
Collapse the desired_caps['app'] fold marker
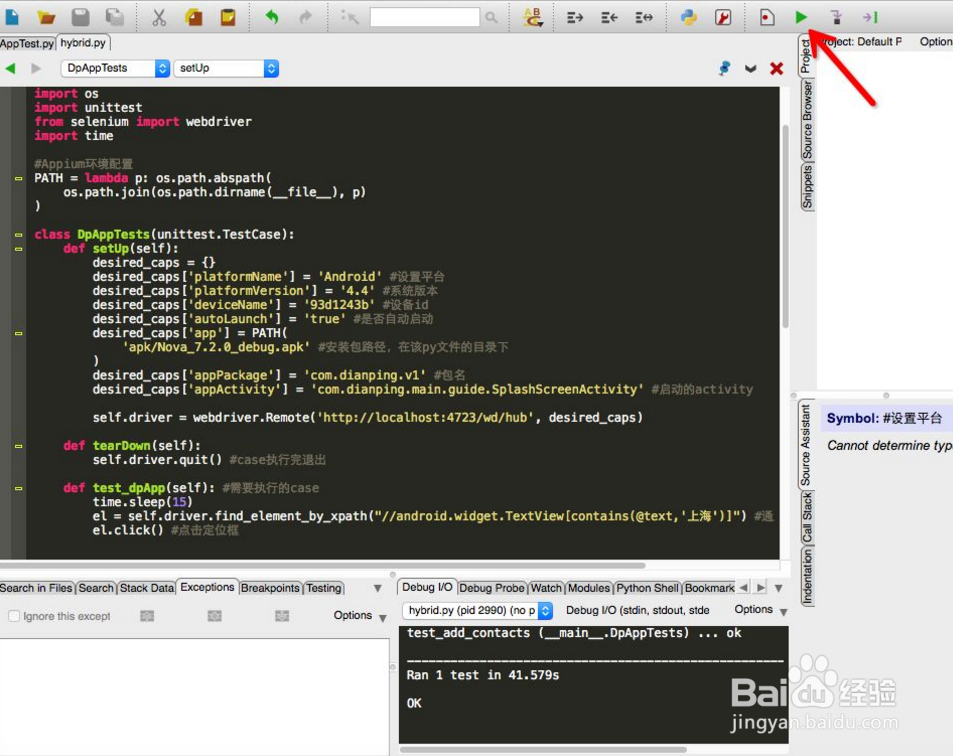click(18, 333)
